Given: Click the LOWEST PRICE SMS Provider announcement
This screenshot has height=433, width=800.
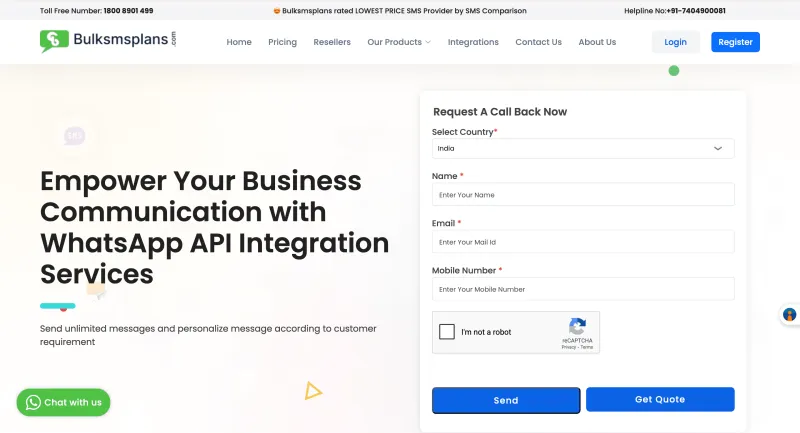Looking at the screenshot, I should [x=400, y=10].
